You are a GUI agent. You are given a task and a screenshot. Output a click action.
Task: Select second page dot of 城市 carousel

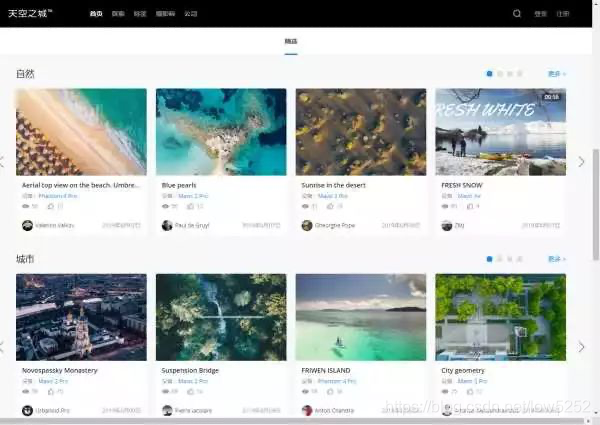tap(499, 259)
